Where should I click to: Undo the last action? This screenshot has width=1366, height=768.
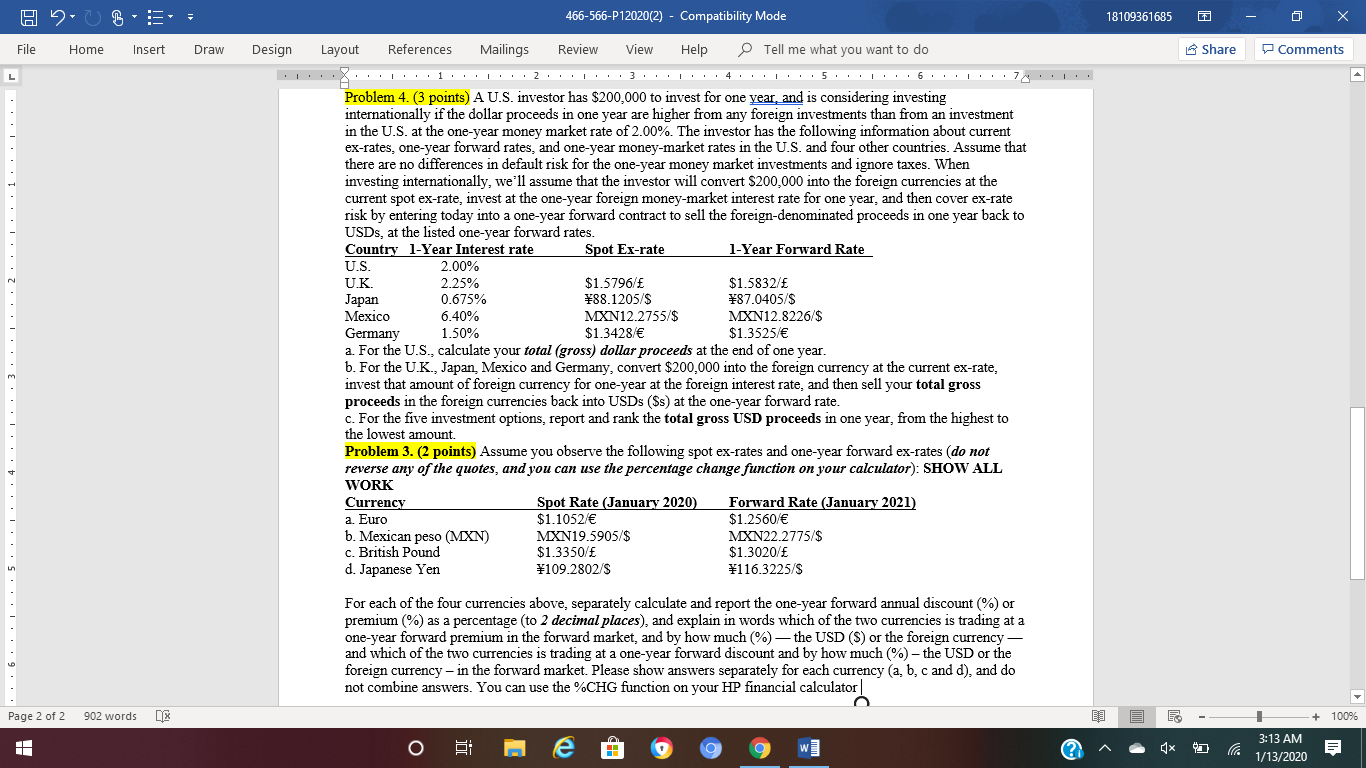[57, 16]
